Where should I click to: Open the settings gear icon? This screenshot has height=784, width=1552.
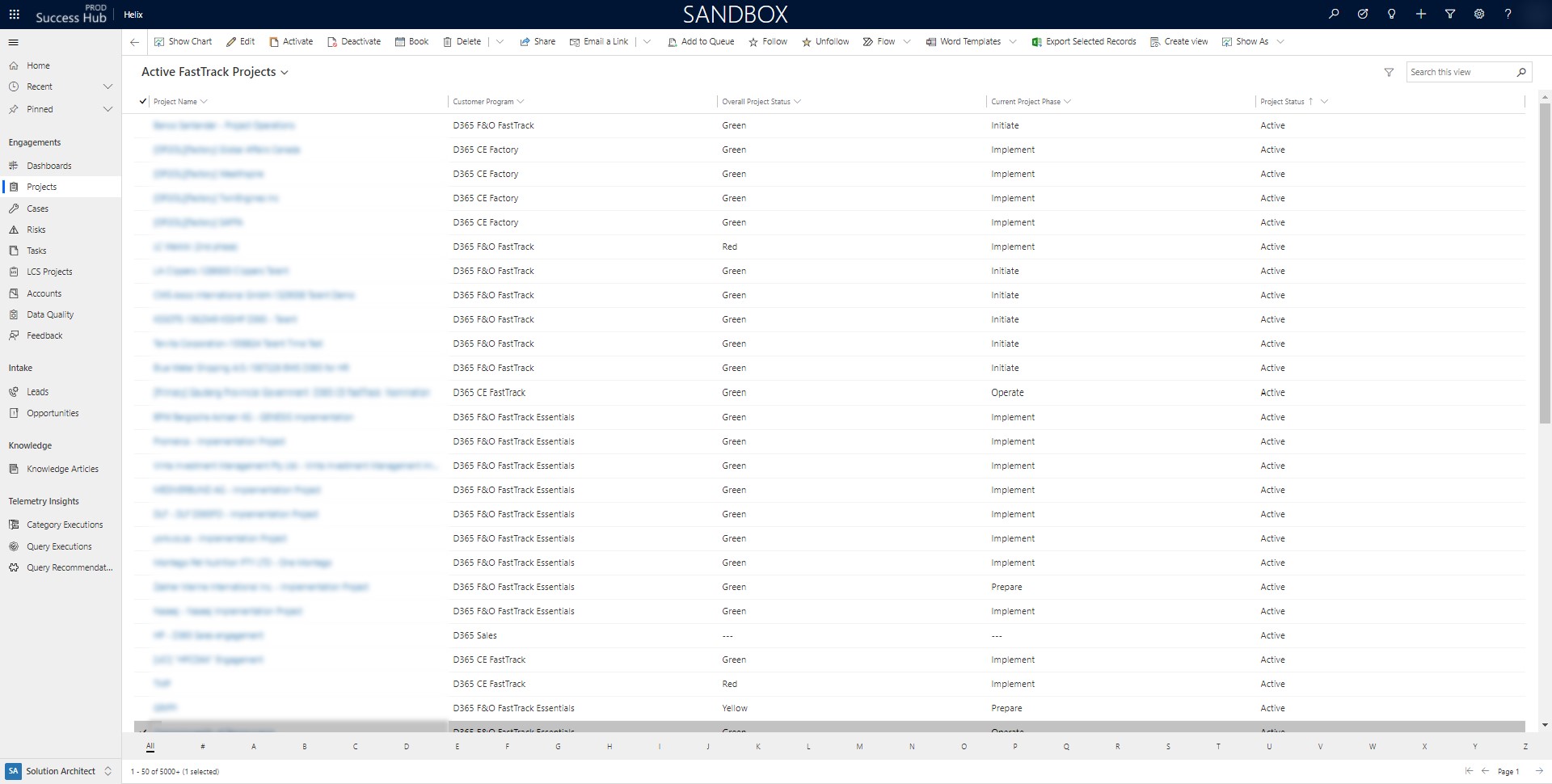click(x=1479, y=15)
